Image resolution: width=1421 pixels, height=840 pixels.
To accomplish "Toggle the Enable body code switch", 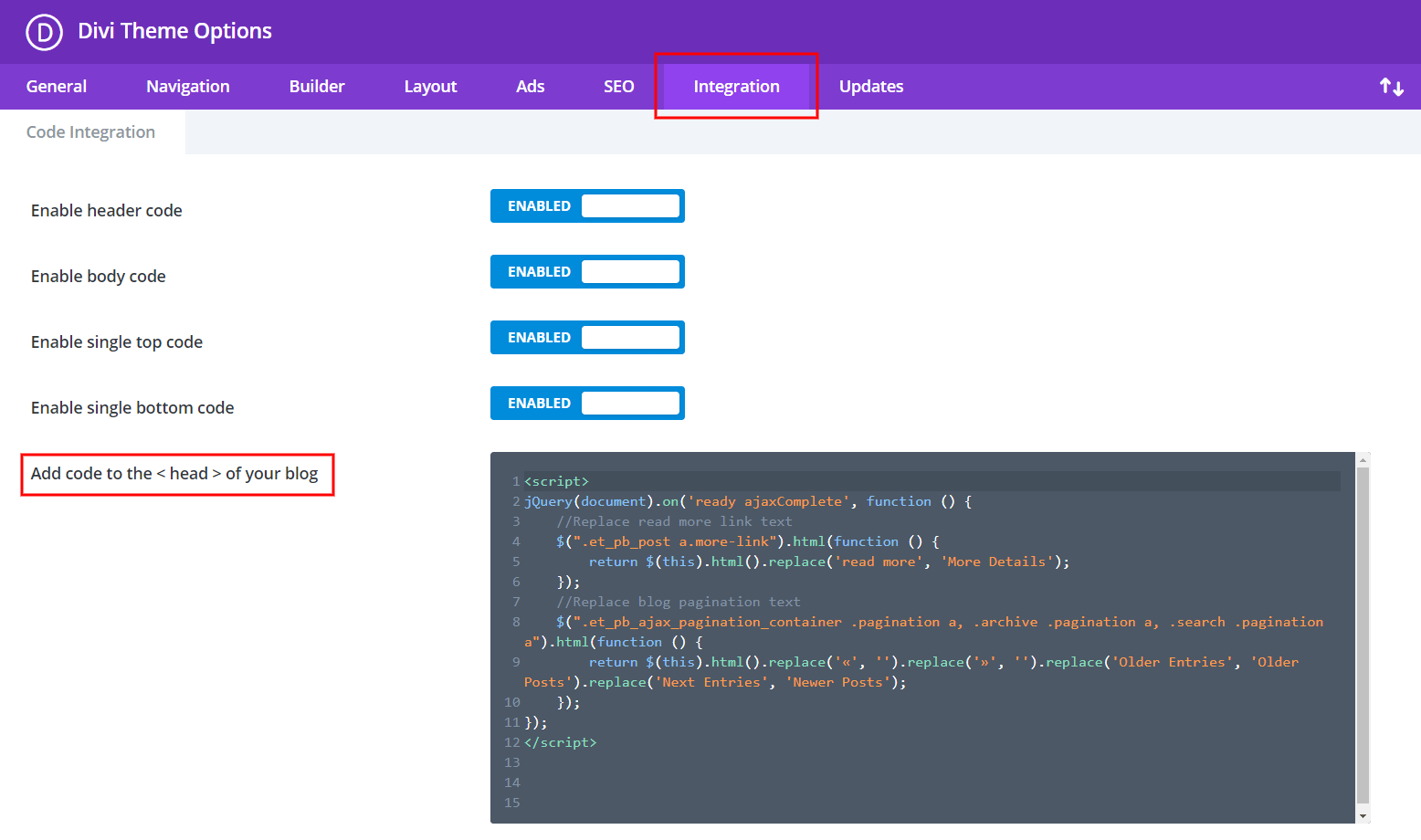I will (587, 272).
